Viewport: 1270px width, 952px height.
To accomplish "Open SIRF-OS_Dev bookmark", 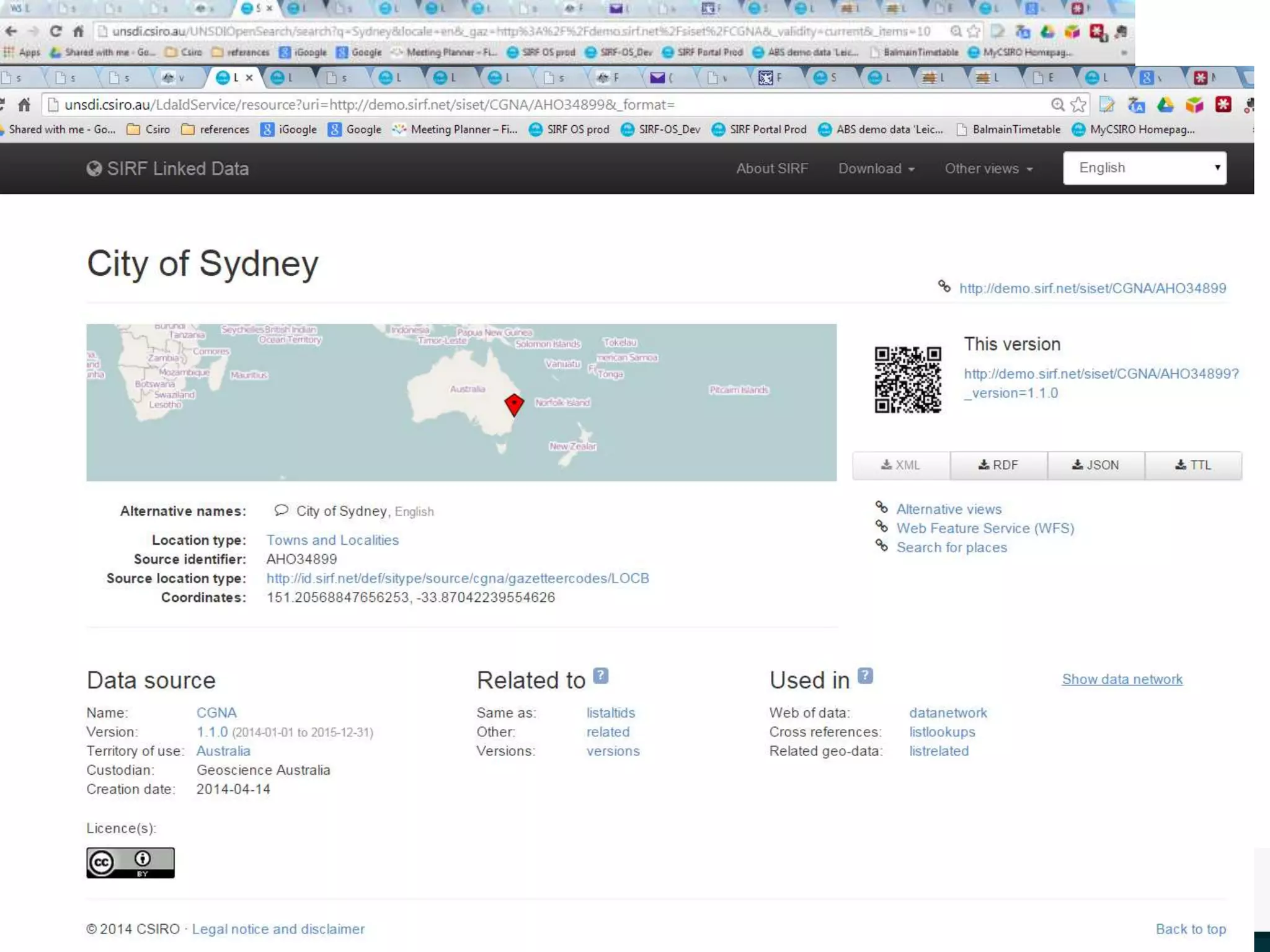I will click(x=661, y=130).
